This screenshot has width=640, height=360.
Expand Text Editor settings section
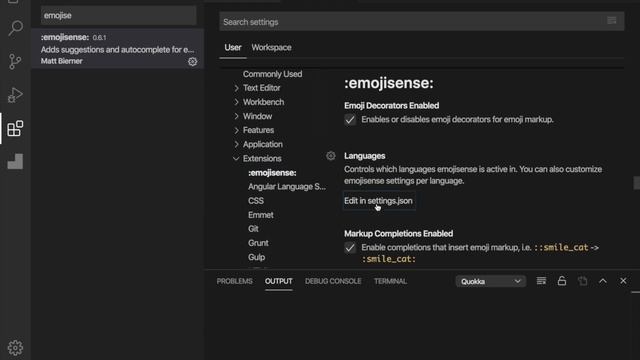[236, 88]
